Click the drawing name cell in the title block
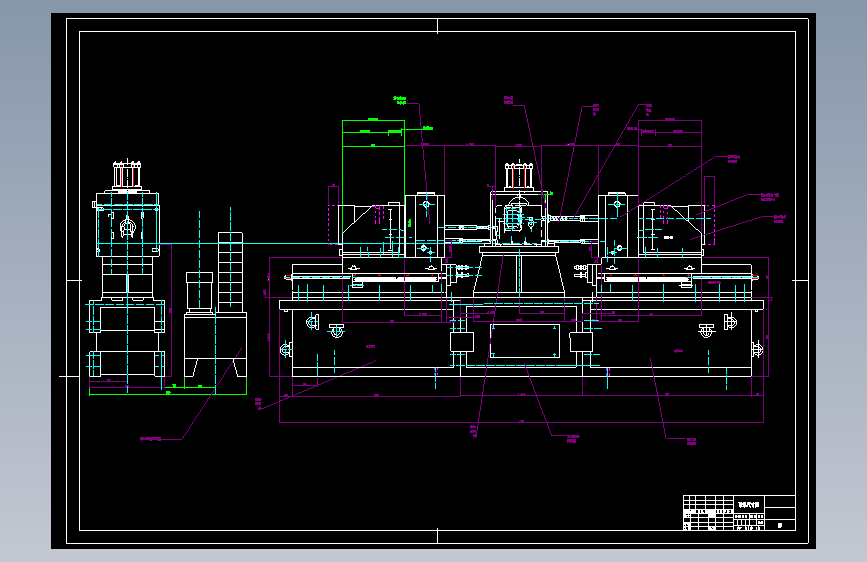The image size is (867, 562). point(749,504)
